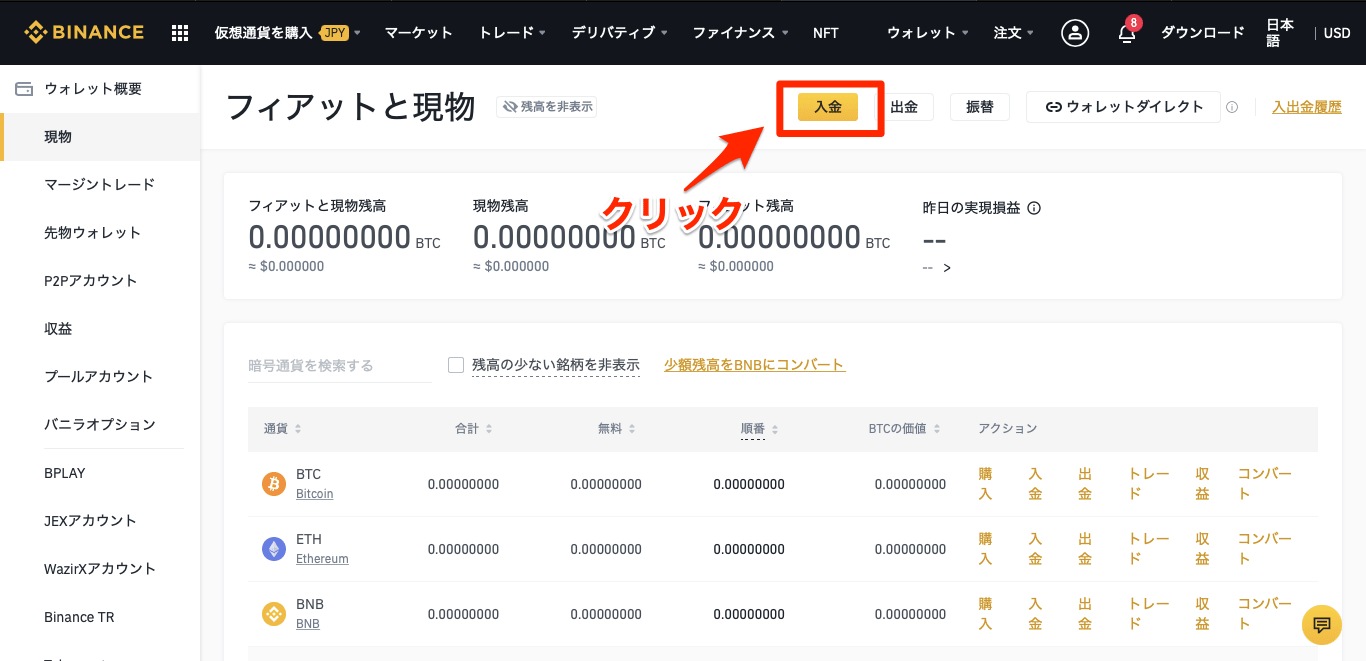Image resolution: width=1366 pixels, height=661 pixels.
Task: Expand the arrow under 昨日の実現損益
Action: (947, 268)
